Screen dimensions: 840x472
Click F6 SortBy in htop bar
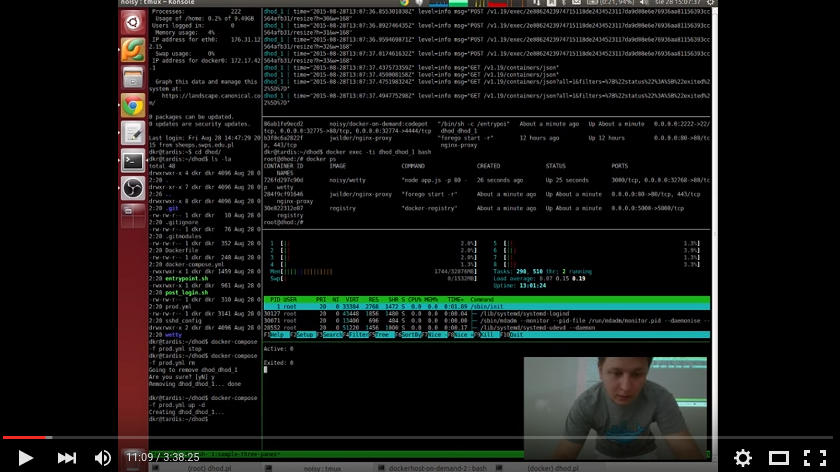[x=408, y=335]
